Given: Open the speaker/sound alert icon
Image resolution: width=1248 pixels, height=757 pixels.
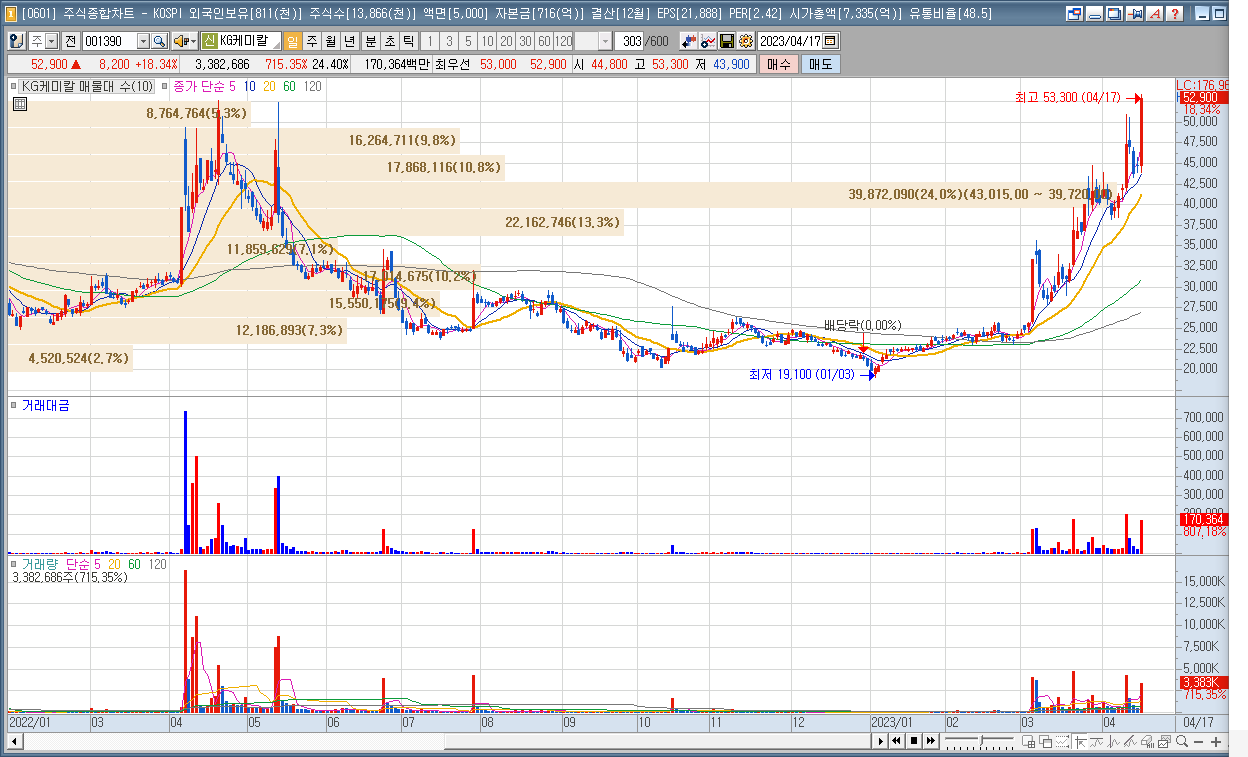Looking at the screenshot, I should (180, 41).
